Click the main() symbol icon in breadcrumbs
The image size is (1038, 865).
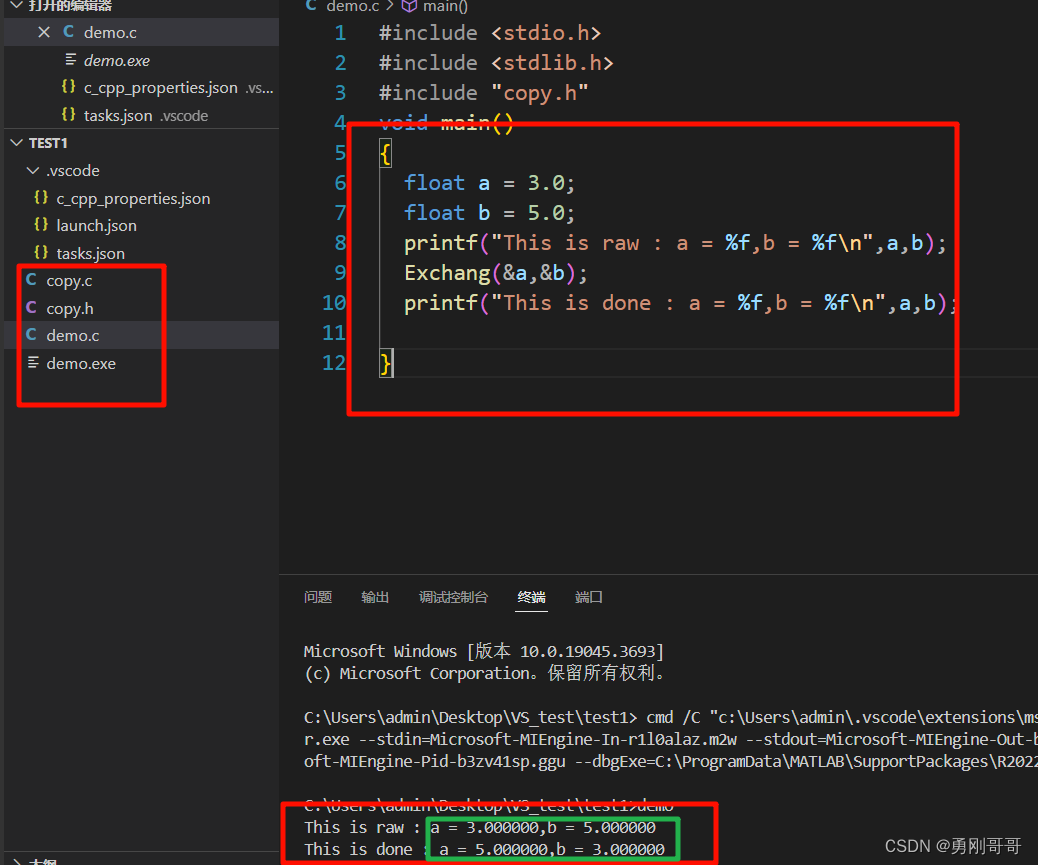(410, 7)
